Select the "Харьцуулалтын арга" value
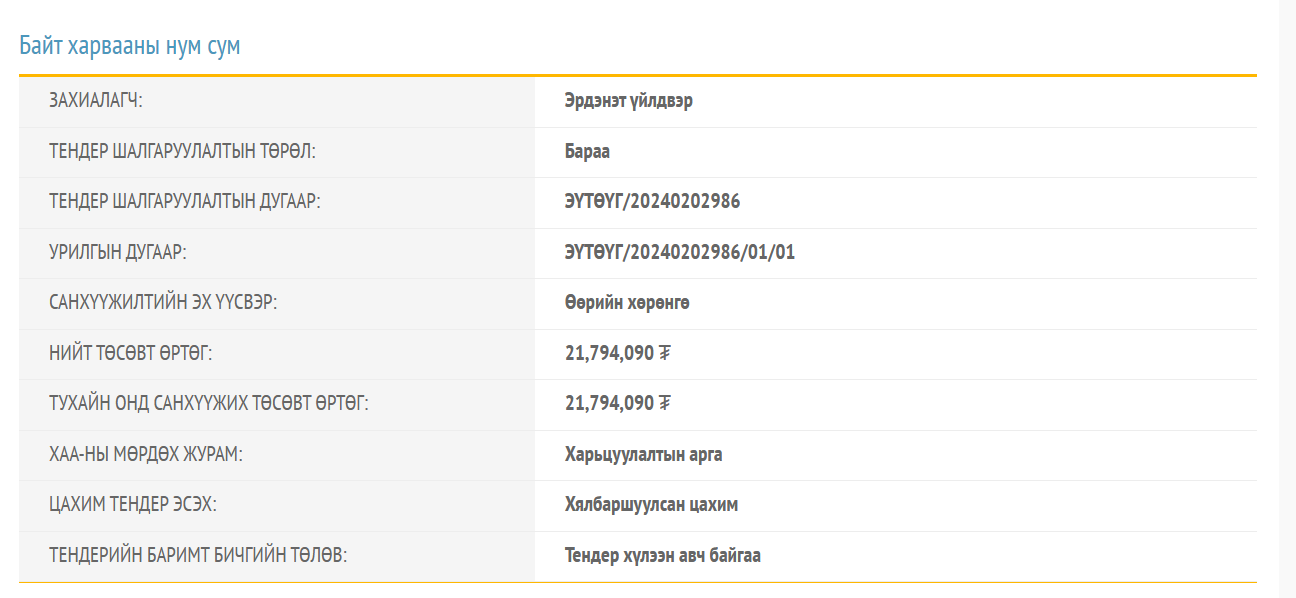The height and width of the screenshot is (598, 1296). point(643,455)
